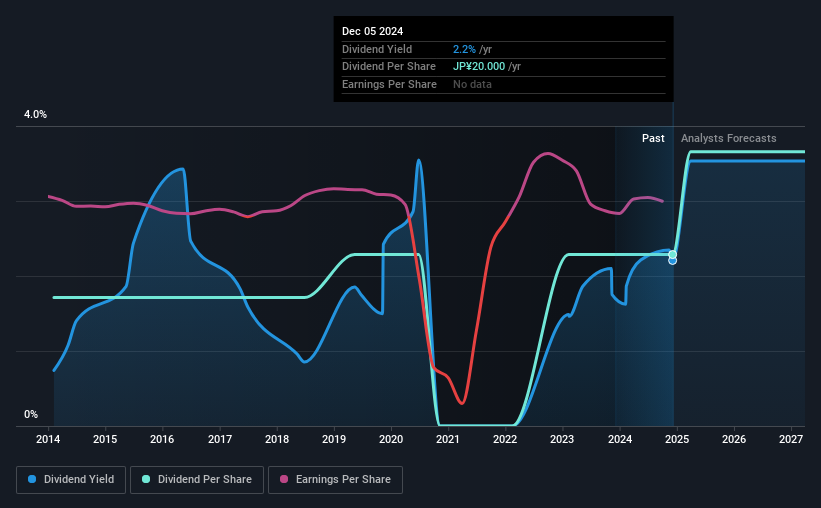Click the 2022 x-axis label
Screen dimensions: 821x508
(x=505, y=439)
